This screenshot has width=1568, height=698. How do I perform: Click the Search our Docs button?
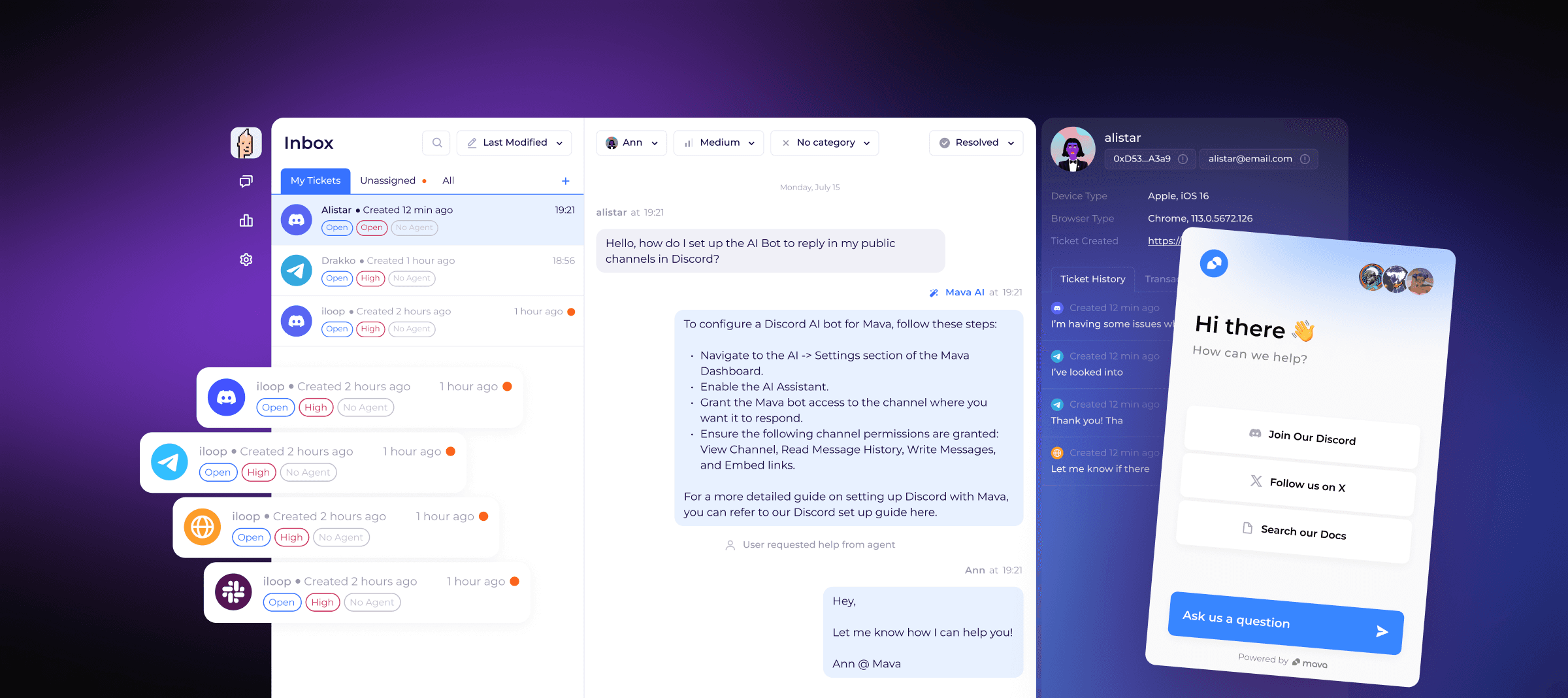[1296, 531]
